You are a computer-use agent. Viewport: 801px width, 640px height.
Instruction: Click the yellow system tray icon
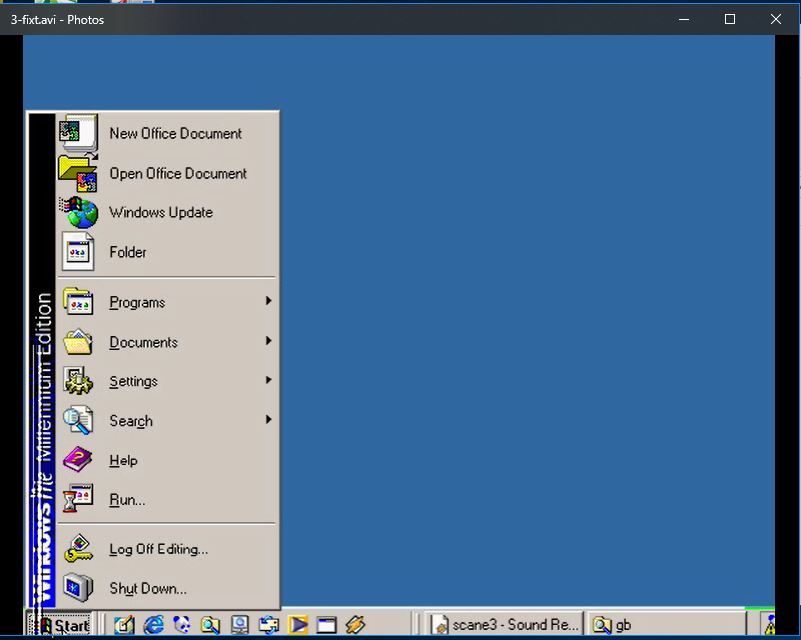769,624
